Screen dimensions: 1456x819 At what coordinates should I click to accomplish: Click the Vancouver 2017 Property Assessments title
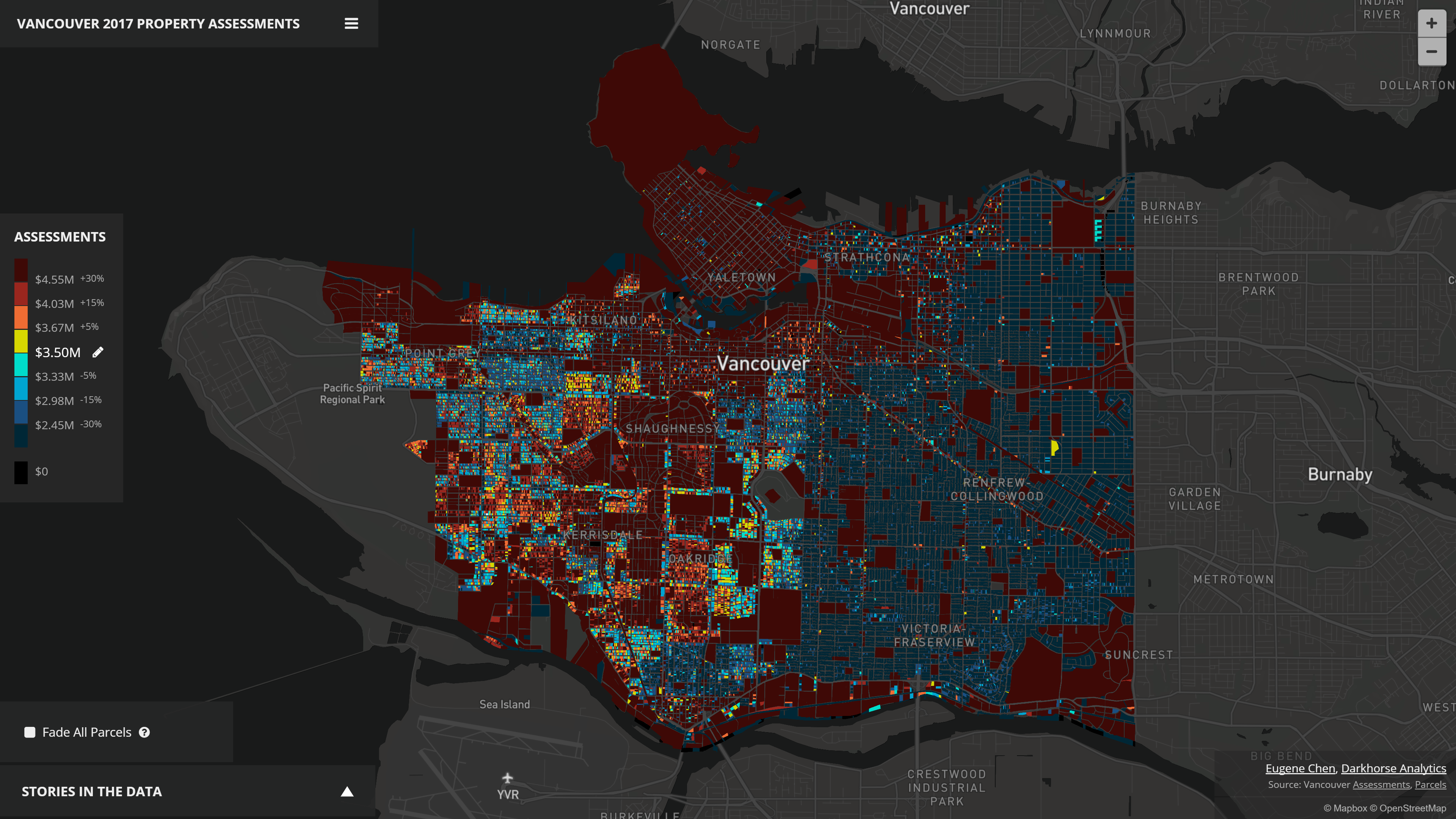(158, 24)
